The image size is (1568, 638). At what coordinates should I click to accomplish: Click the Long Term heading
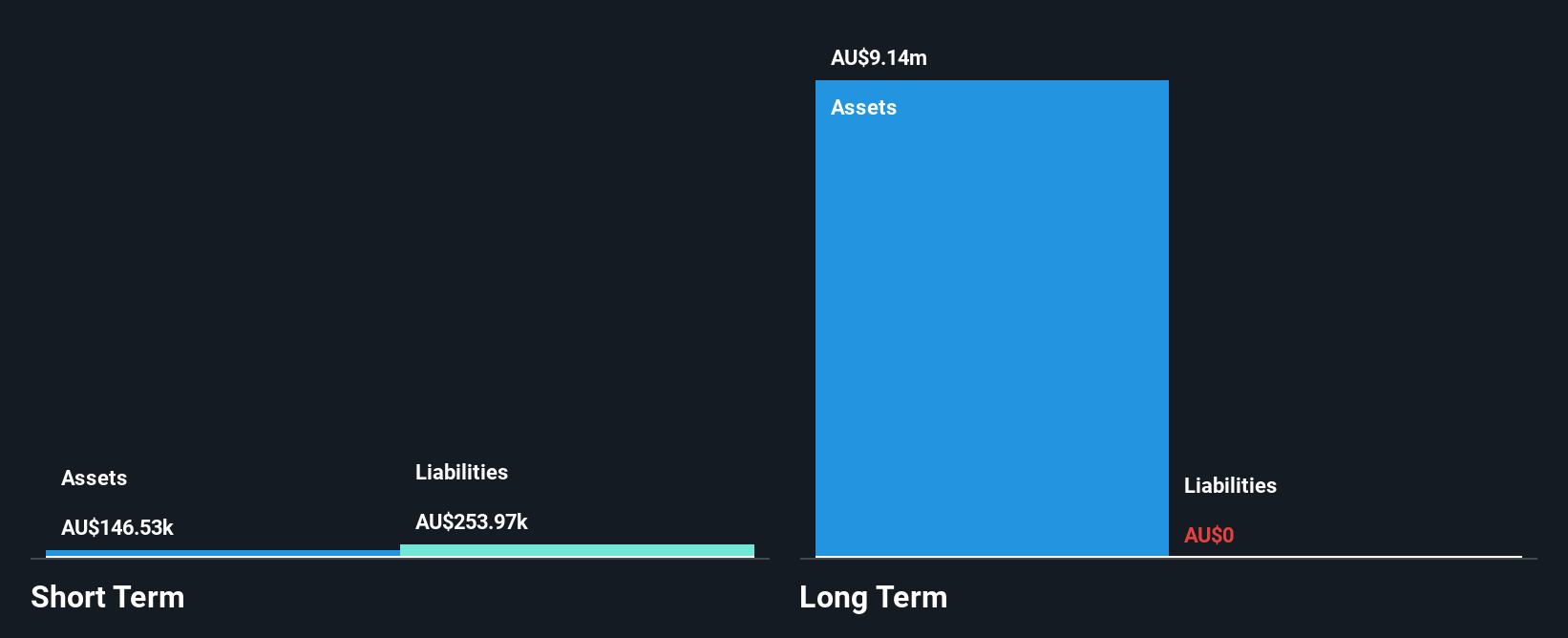pyautogui.click(x=873, y=597)
